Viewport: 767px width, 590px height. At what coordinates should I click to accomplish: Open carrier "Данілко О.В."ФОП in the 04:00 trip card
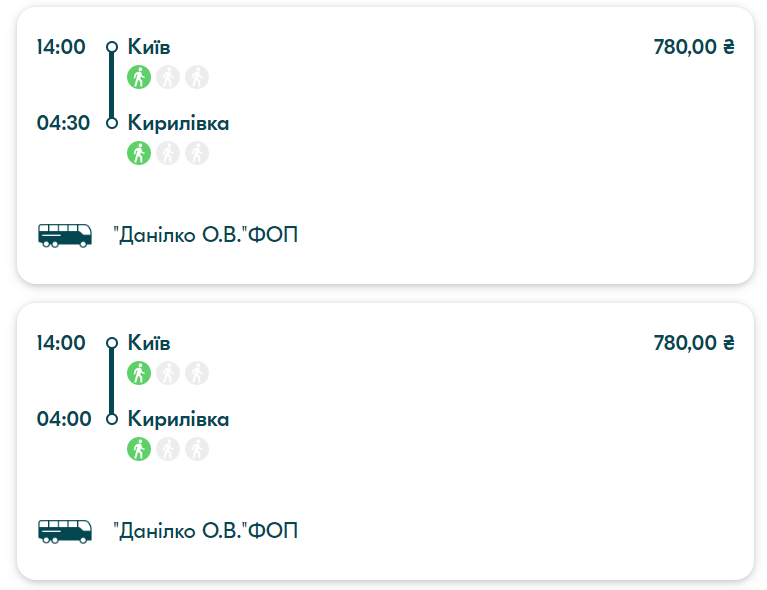click(206, 531)
